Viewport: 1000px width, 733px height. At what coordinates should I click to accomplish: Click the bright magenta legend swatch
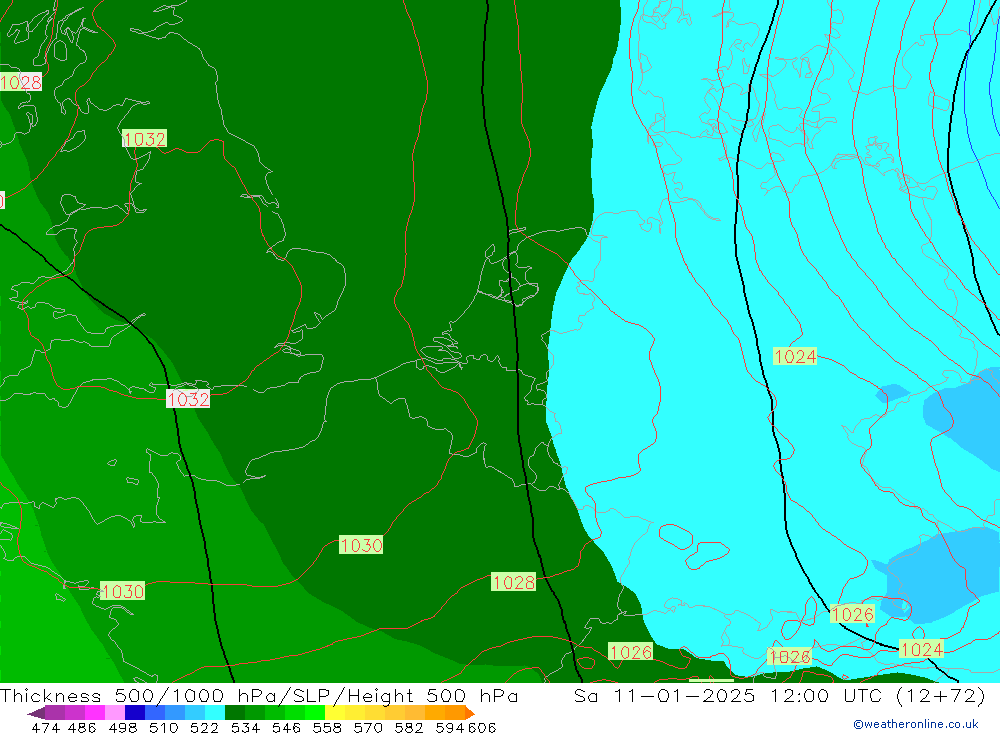(x=95, y=713)
